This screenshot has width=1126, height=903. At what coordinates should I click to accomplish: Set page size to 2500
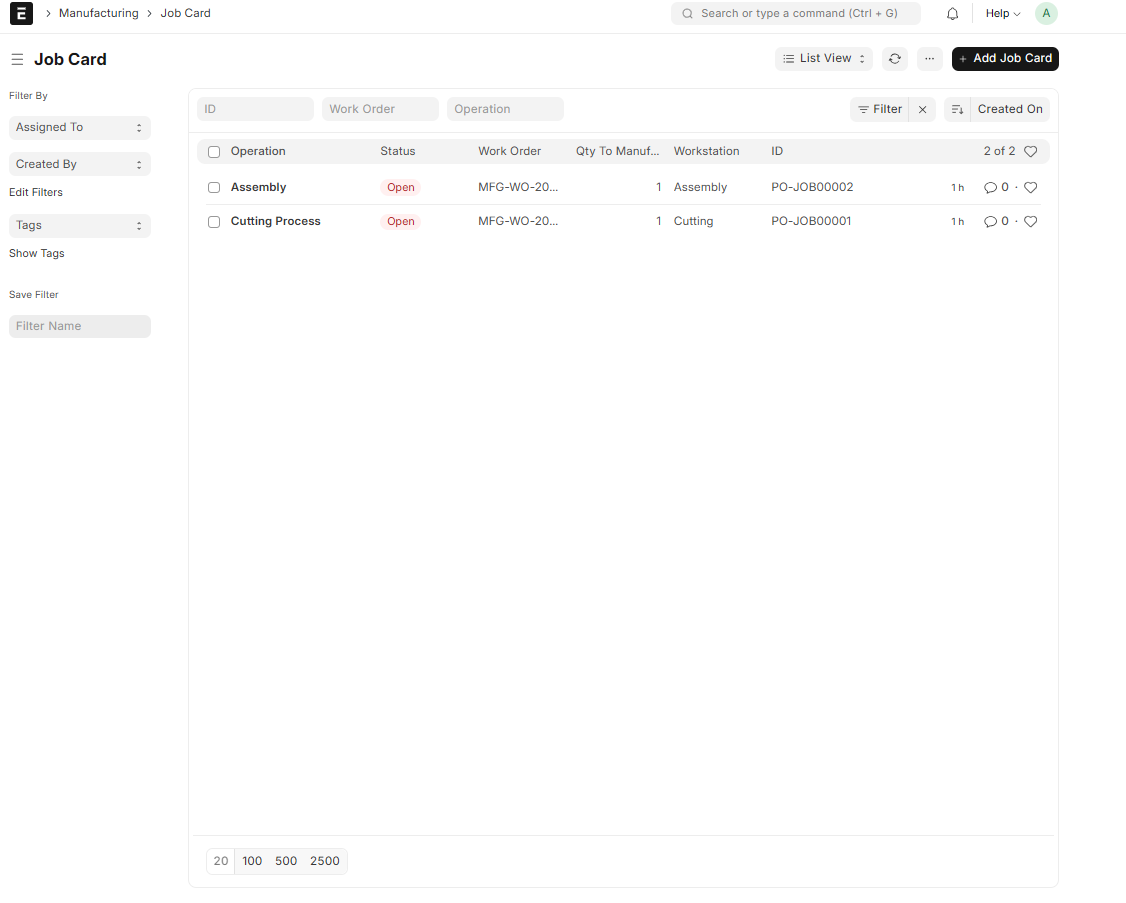point(325,861)
